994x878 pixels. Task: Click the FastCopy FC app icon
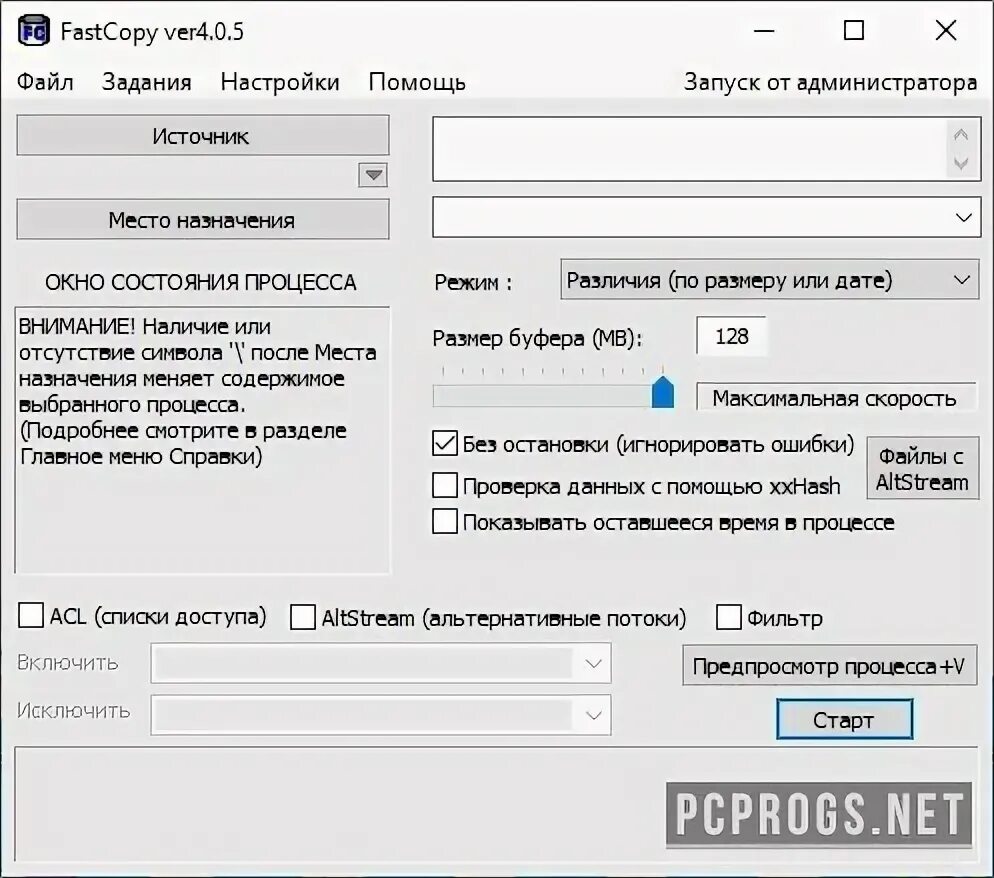[x=34, y=30]
